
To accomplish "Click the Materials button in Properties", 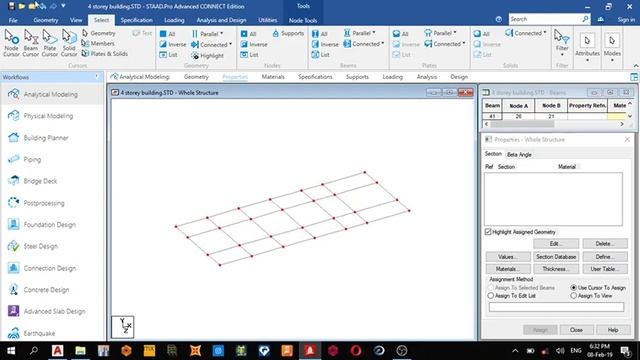I will (508, 269).
